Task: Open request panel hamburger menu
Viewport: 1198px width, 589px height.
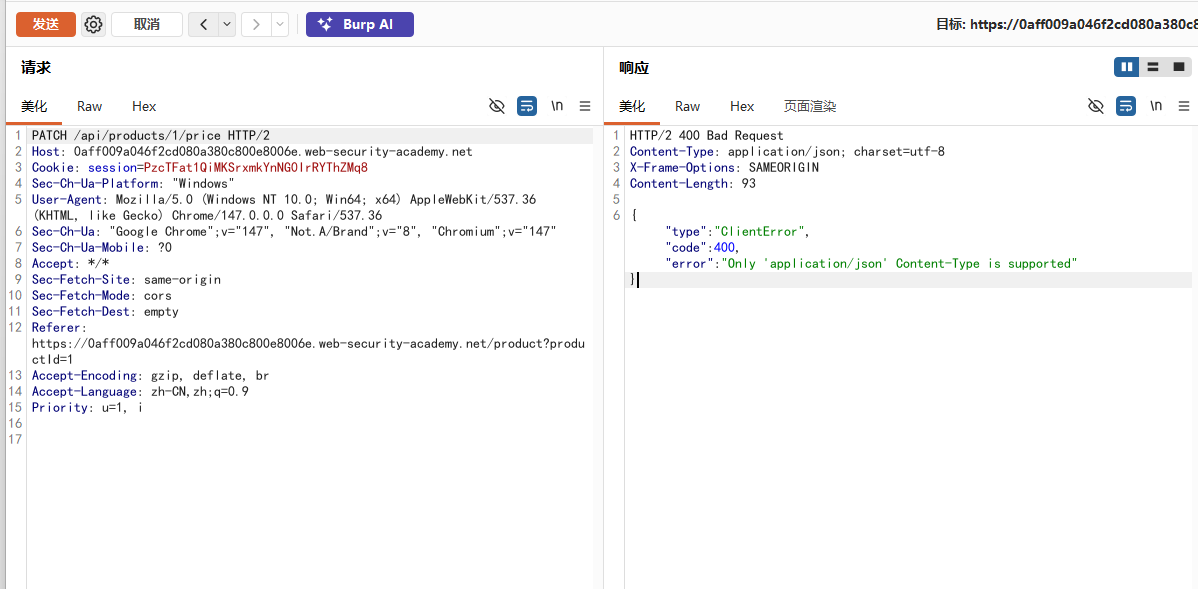Action: pyautogui.click(x=585, y=106)
